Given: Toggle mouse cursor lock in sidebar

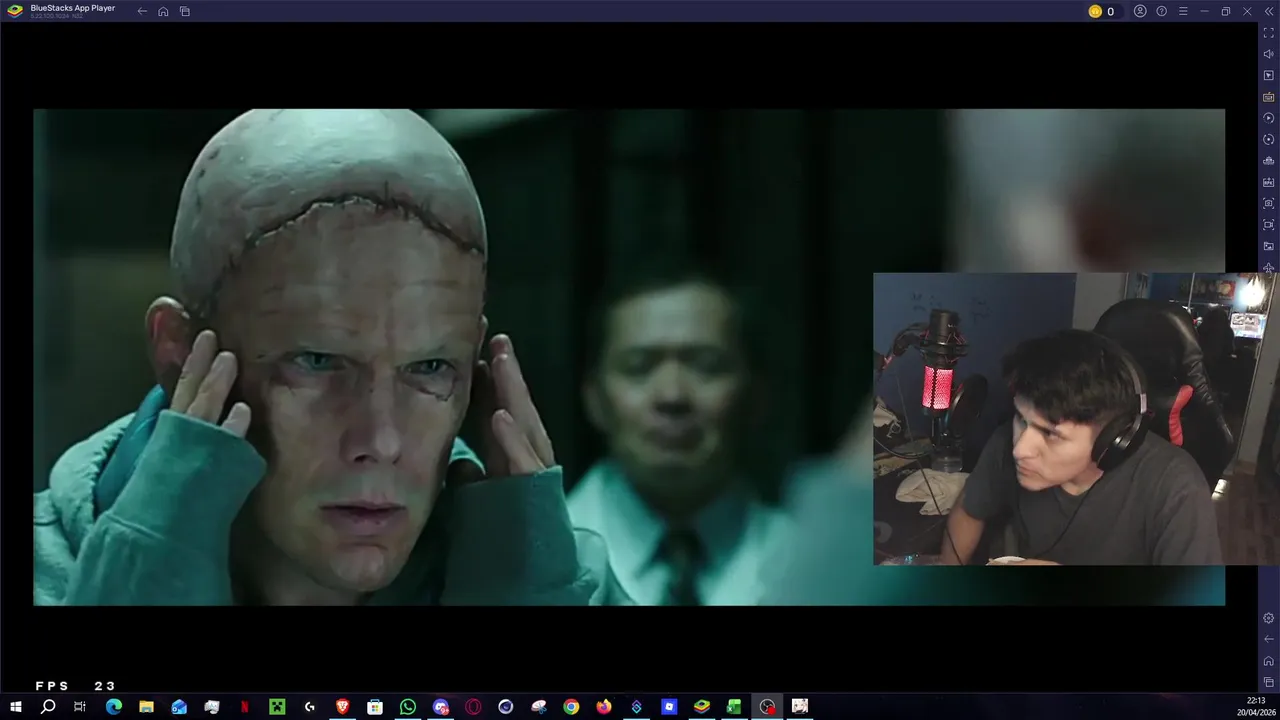Looking at the screenshot, I should [1269, 75].
